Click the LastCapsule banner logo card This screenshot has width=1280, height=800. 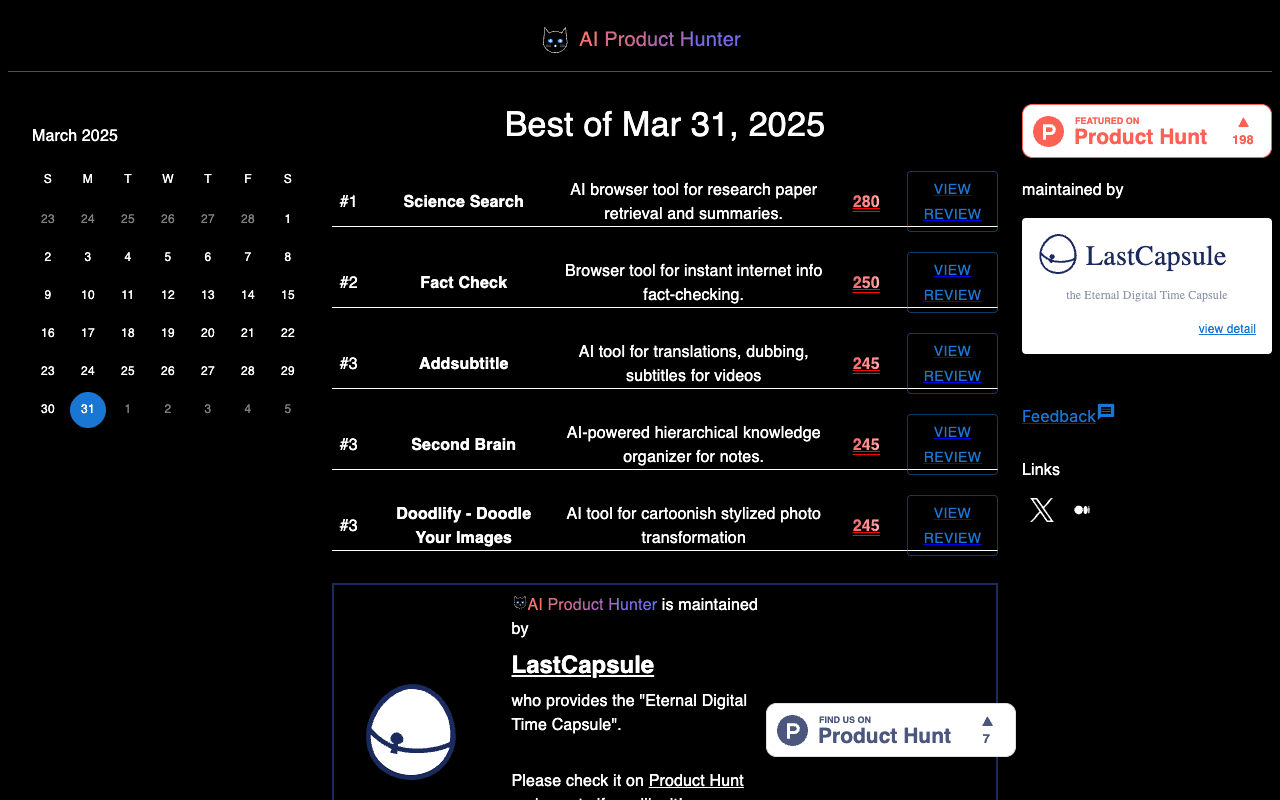(x=1146, y=286)
